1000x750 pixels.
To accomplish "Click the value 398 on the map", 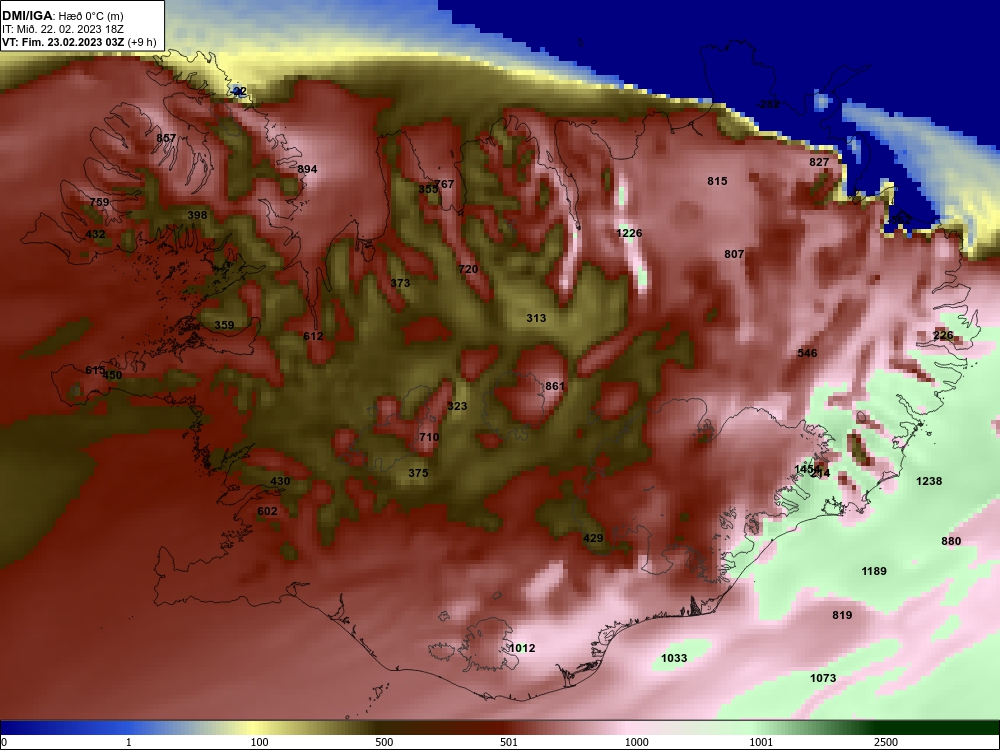I will click(x=197, y=215).
